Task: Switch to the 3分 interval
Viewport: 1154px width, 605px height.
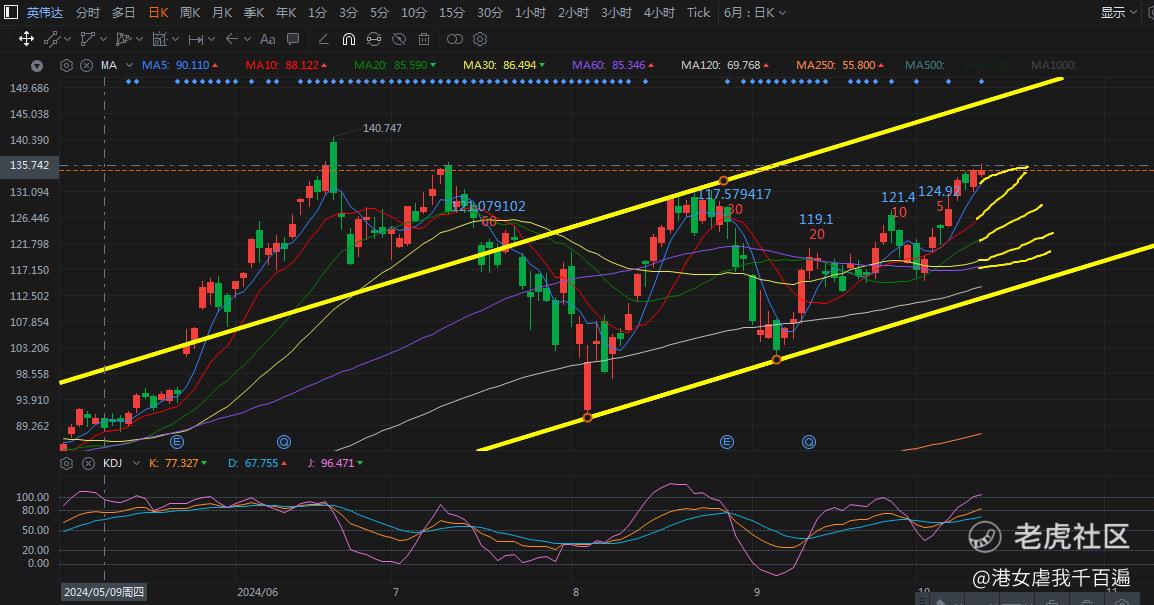Action: [x=348, y=13]
